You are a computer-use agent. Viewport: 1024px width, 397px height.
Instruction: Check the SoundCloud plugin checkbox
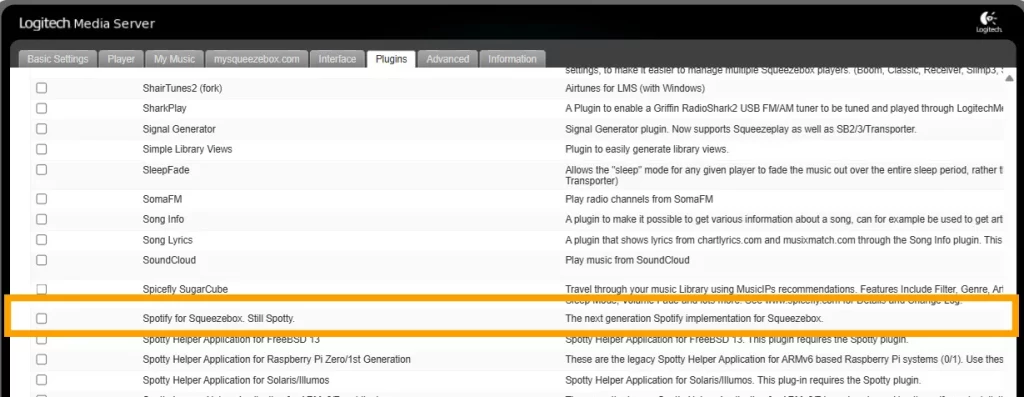tap(42, 260)
